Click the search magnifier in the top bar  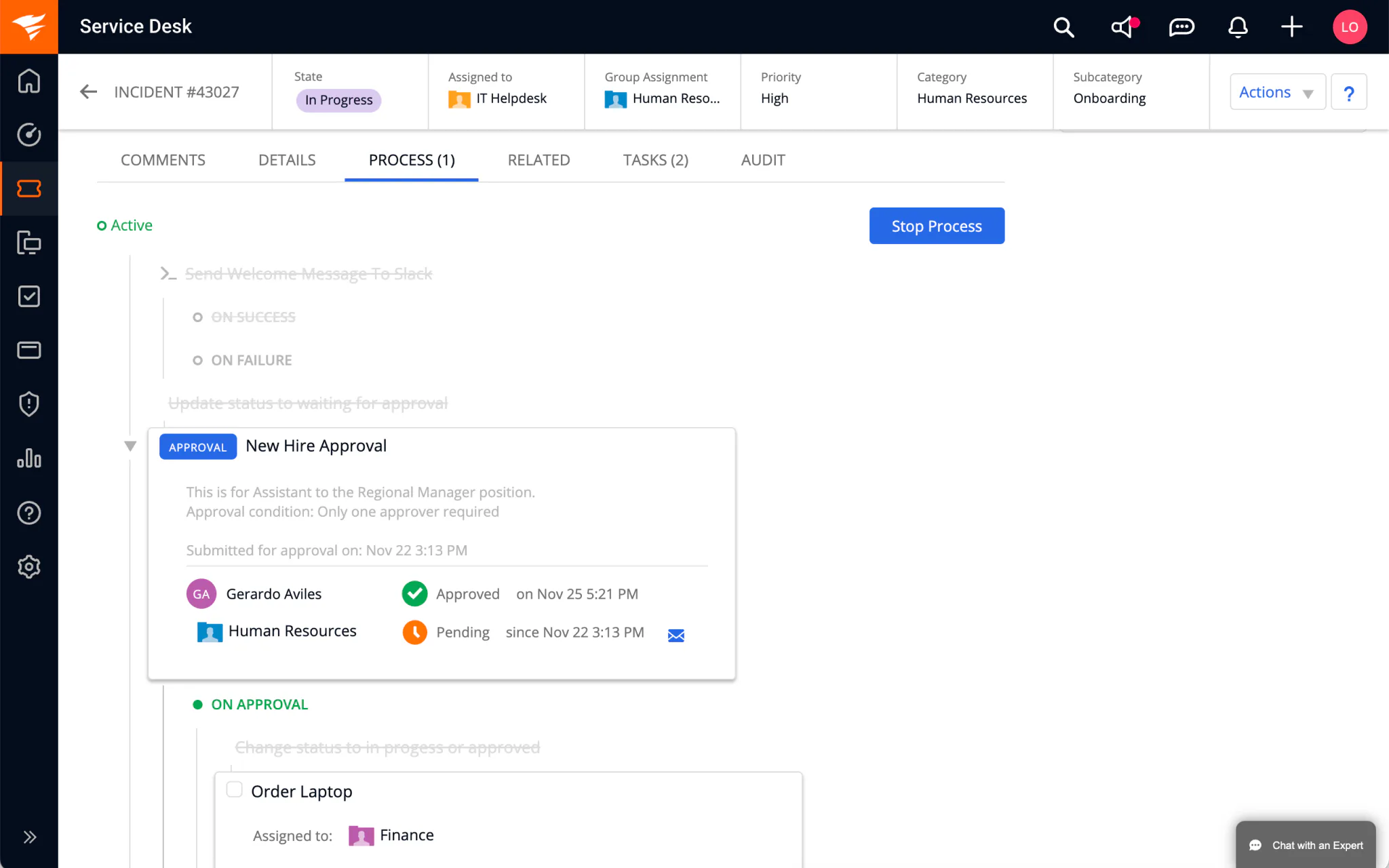pos(1063,27)
